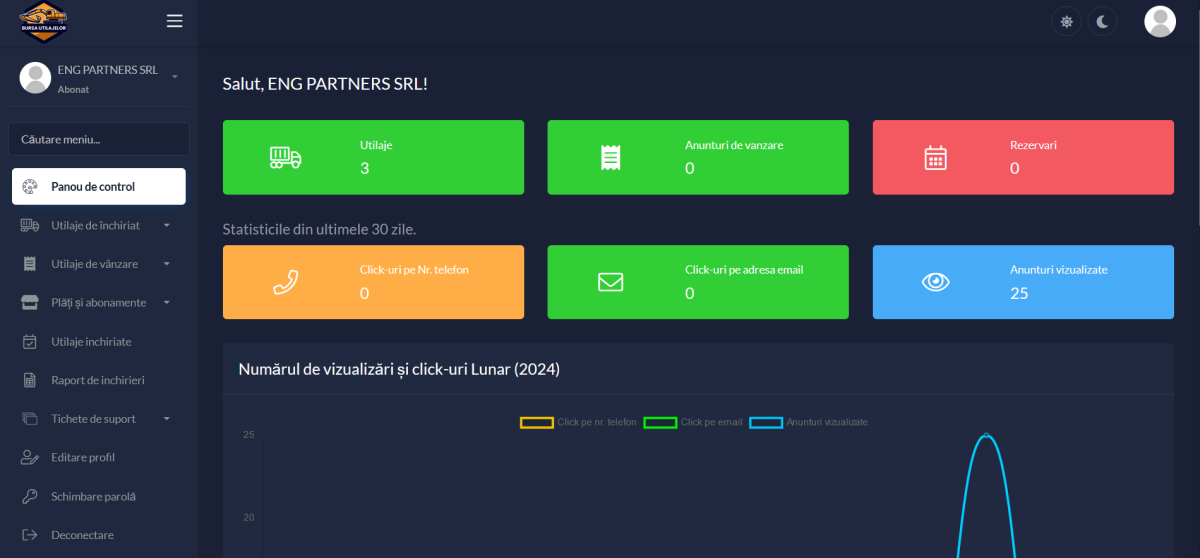
Task: Click the Bursa Utilajelor logo
Action: coord(44,21)
